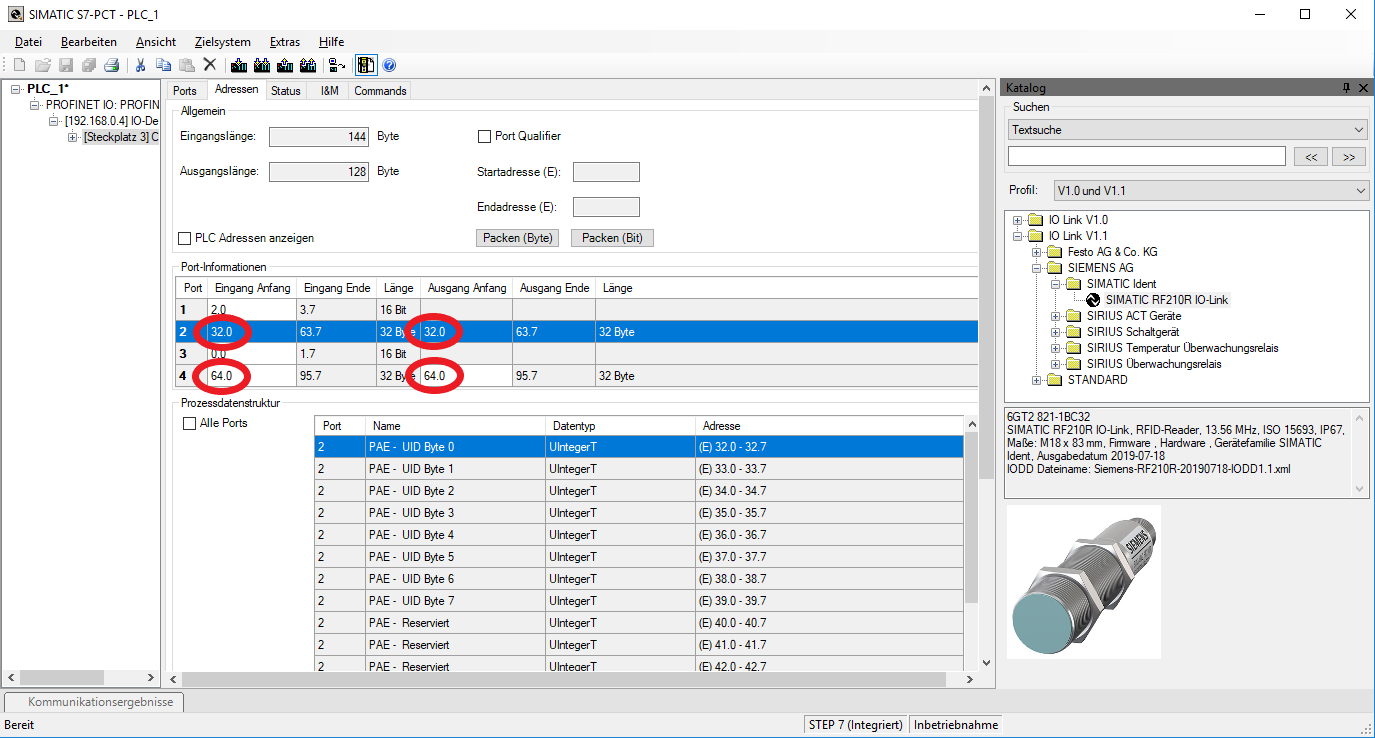
Task: Open the Profil V1.0 und V1.1 dropdown
Action: tap(1210, 190)
